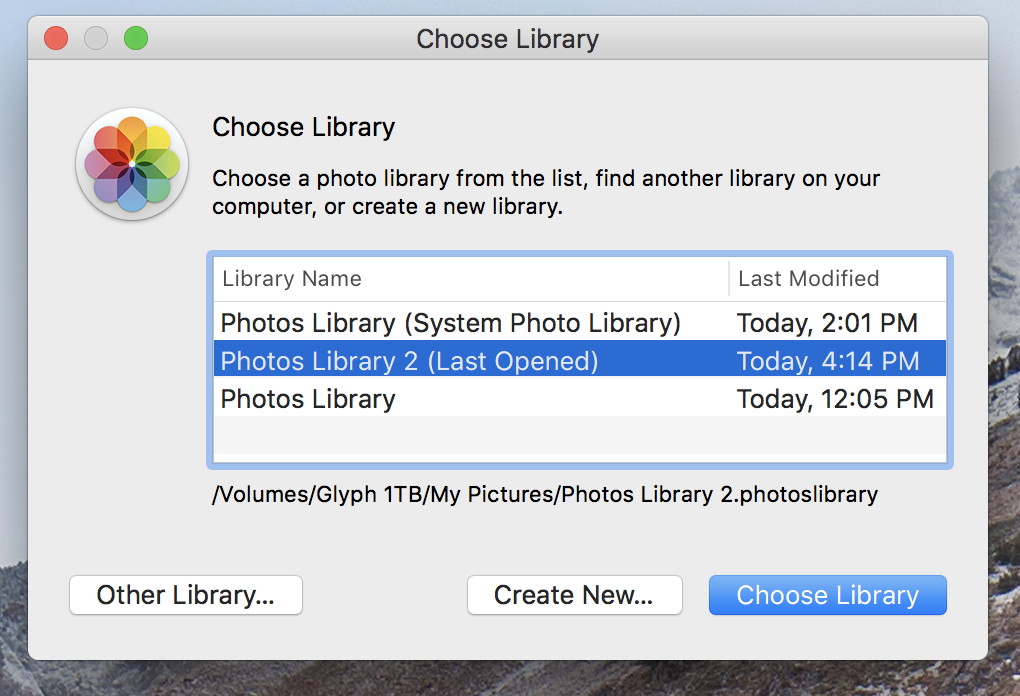This screenshot has height=696, width=1020.
Task: Select Photos Library (System Photo Library) row
Action: pos(580,323)
